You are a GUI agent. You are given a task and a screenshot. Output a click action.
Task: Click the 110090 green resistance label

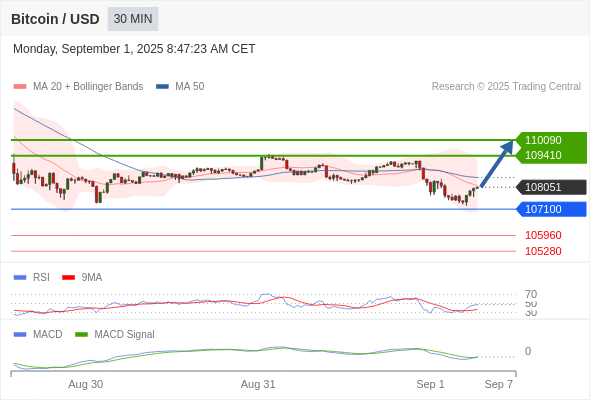[x=543, y=140]
